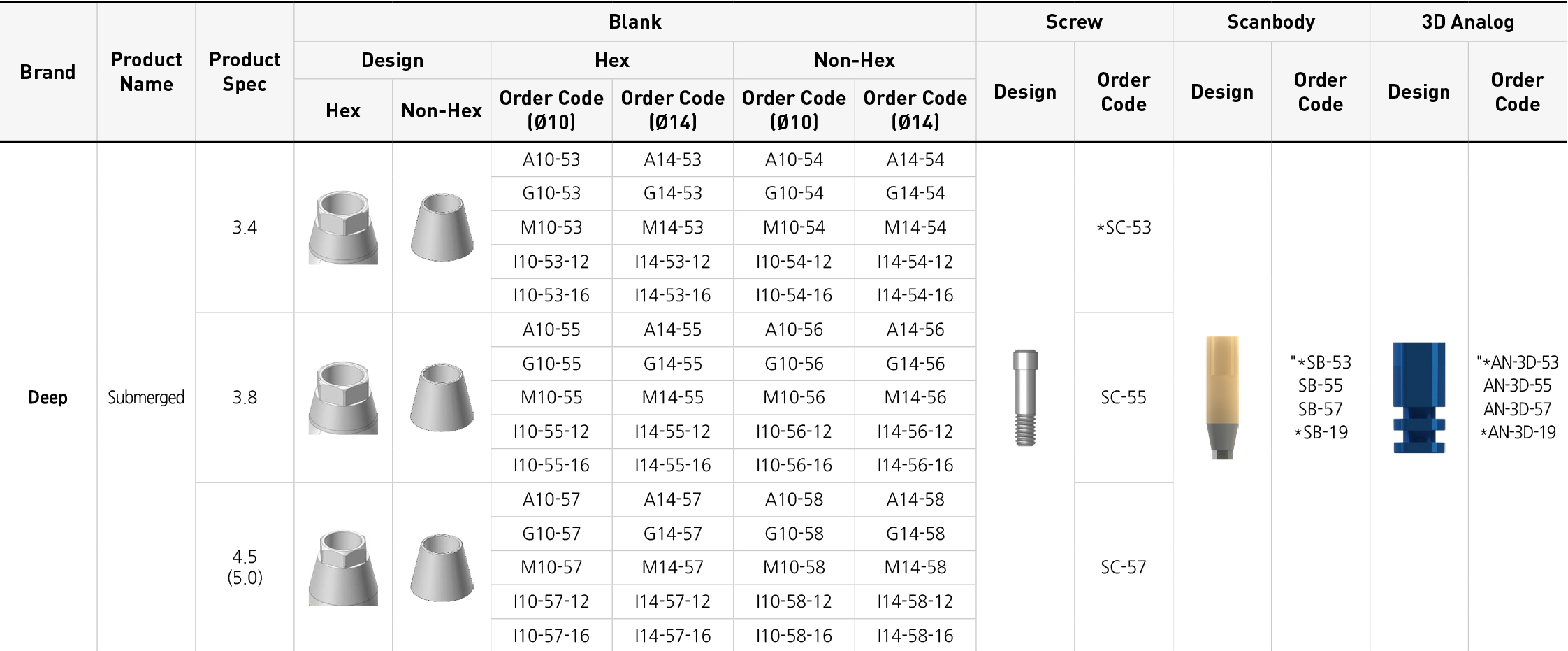Click the SC-55 screw order code

tap(1123, 397)
